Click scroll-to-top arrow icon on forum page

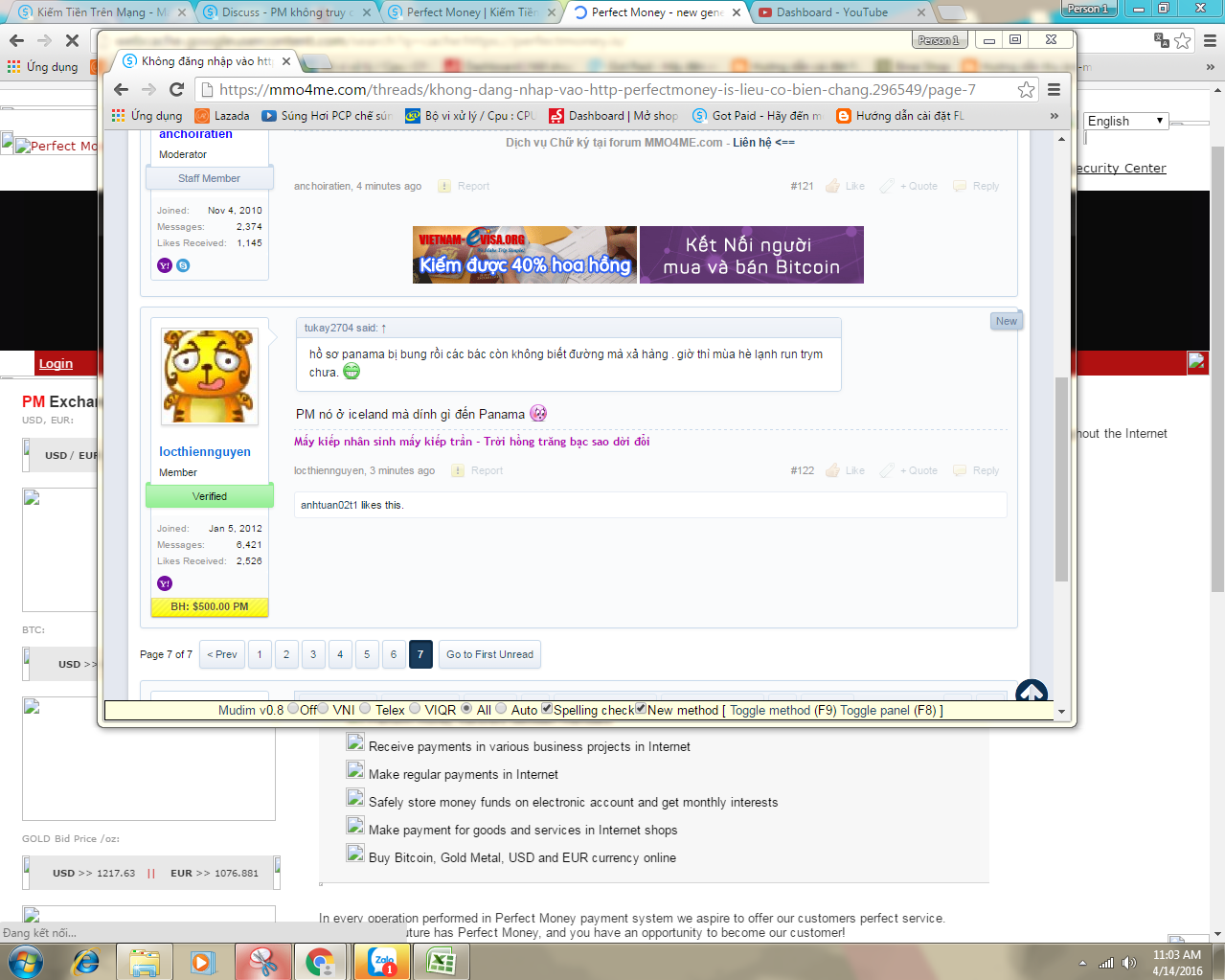1032,692
